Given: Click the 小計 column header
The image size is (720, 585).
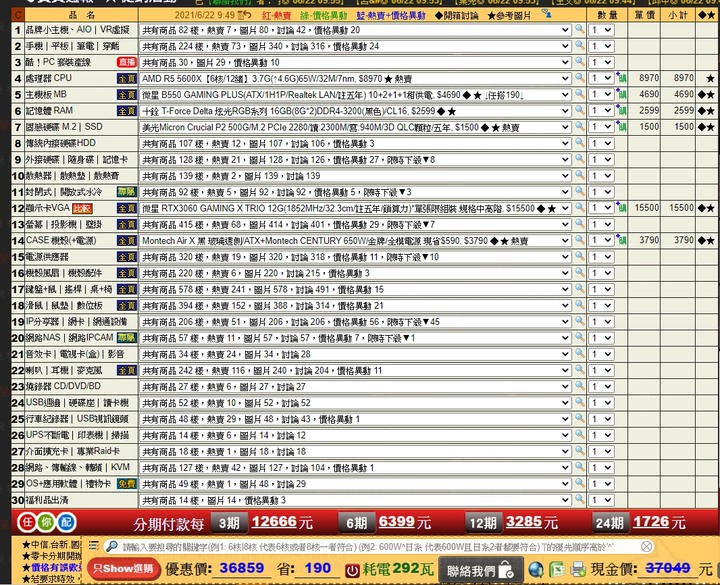Looking at the screenshot, I should (678, 15).
